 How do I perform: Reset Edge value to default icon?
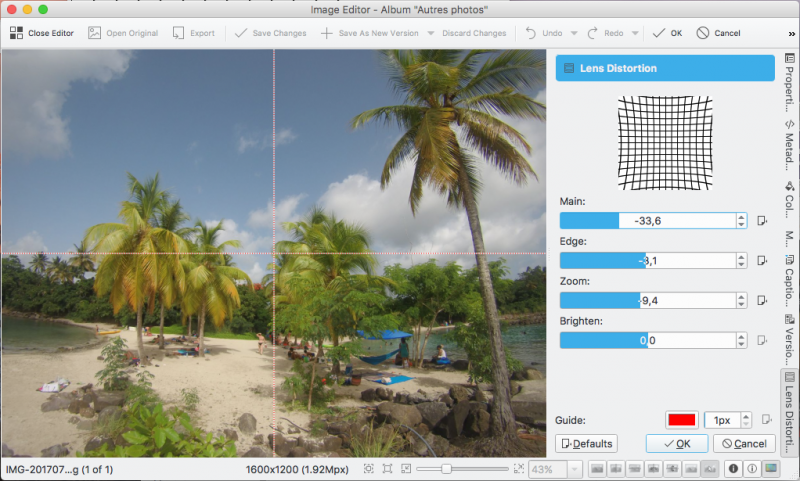(x=762, y=261)
